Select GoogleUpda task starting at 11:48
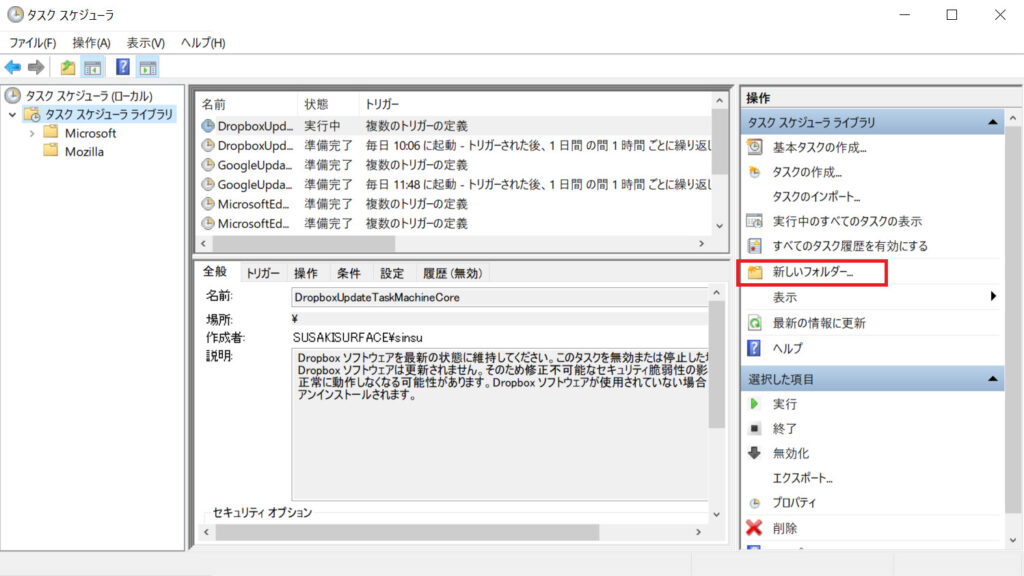The image size is (1024, 576). click(x=455, y=184)
